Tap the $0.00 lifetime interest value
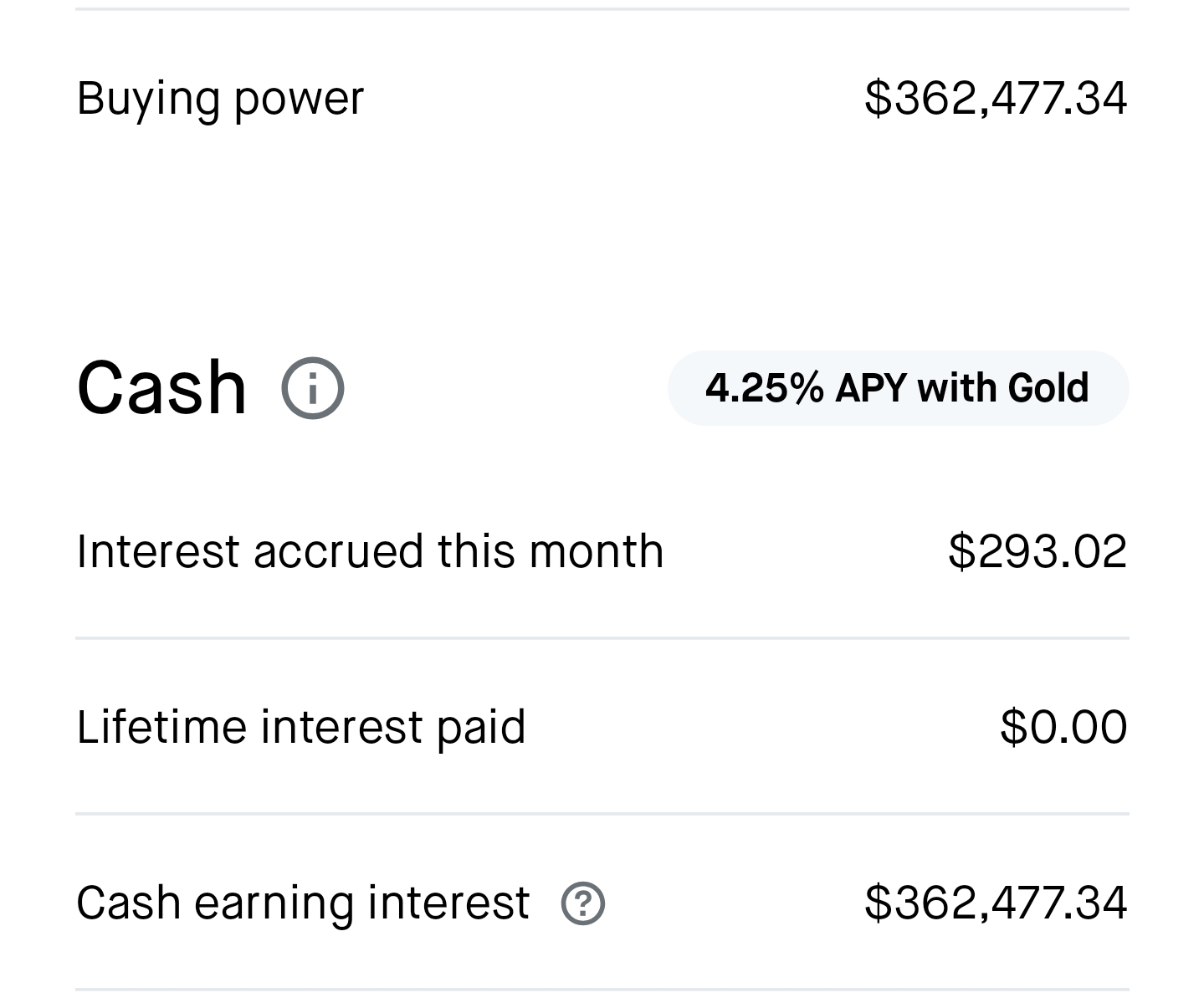The width and height of the screenshot is (1204, 1008). point(1063,726)
